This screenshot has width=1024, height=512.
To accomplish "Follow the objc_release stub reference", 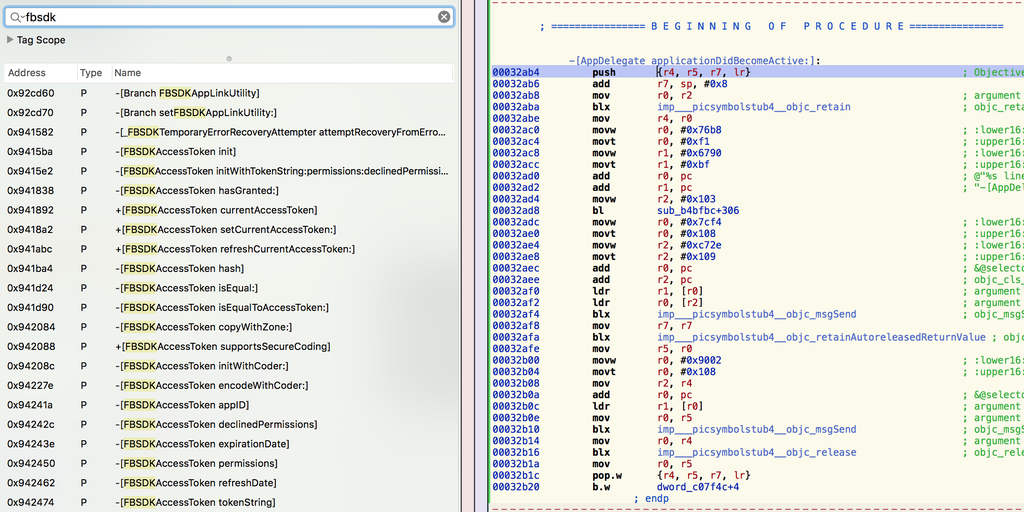I will click(x=756, y=452).
